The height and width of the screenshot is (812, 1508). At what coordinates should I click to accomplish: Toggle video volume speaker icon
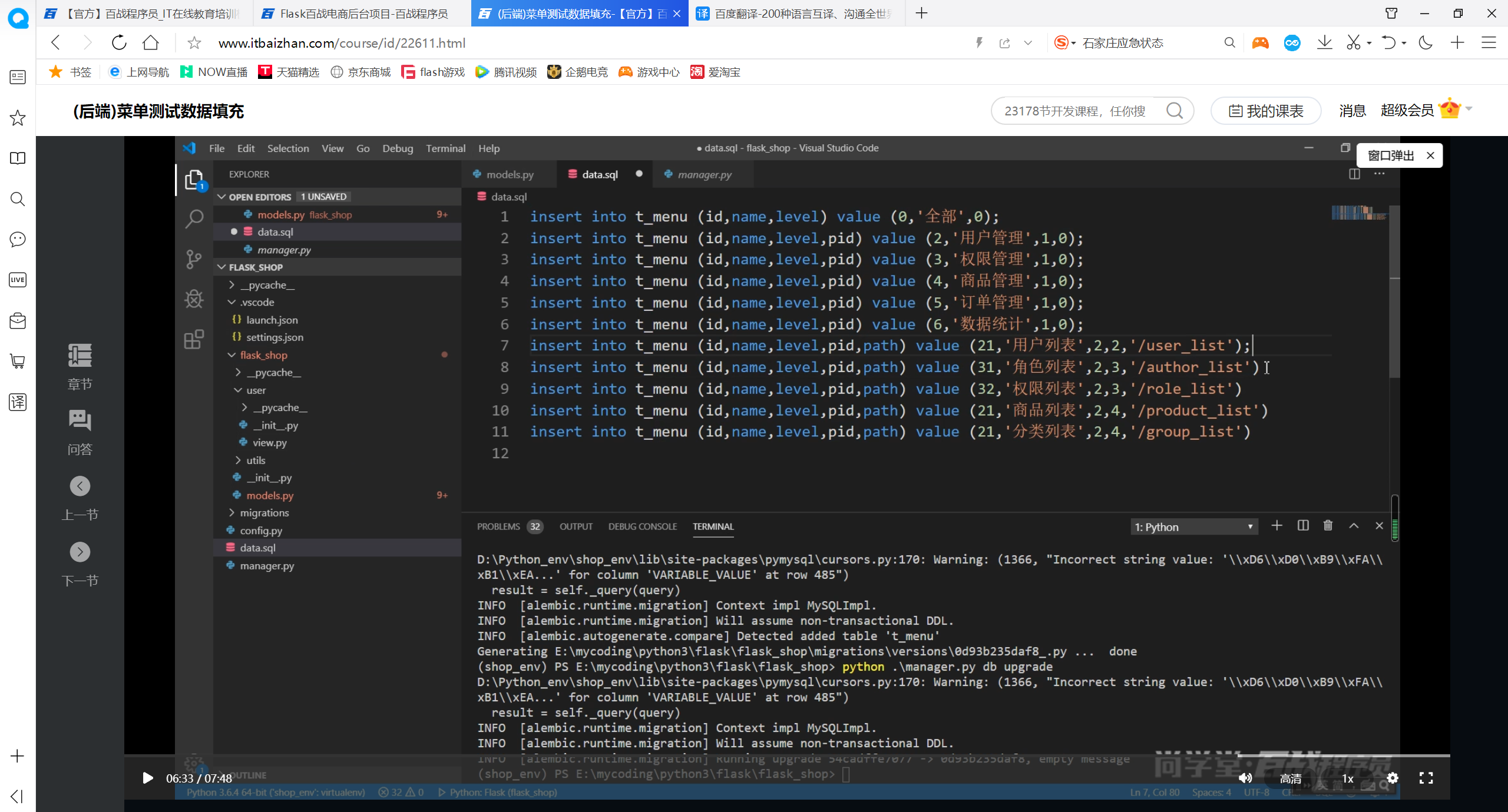pyautogui.click(x=1245, y=778)
